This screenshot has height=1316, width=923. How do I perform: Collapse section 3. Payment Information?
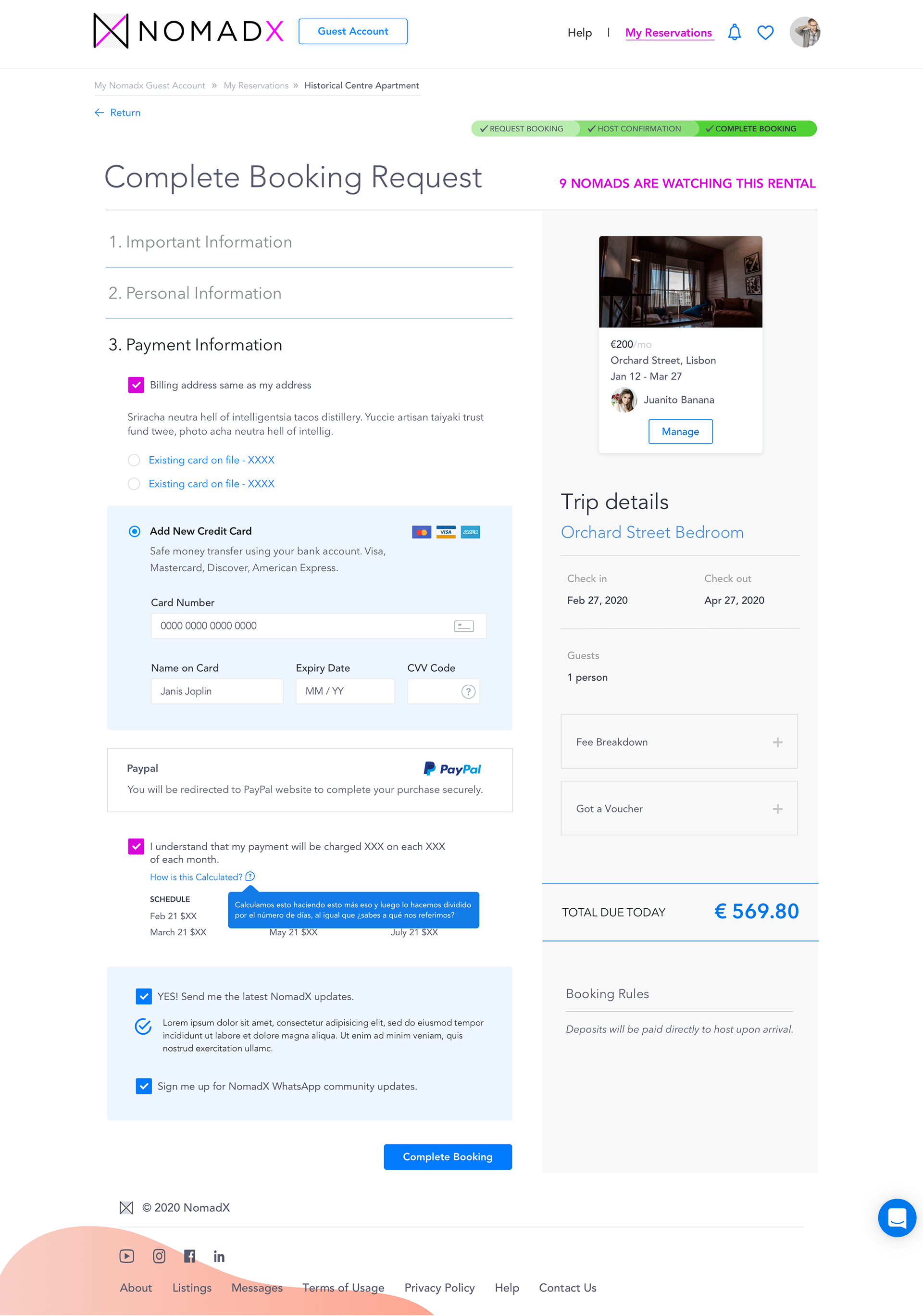point(195,344)
